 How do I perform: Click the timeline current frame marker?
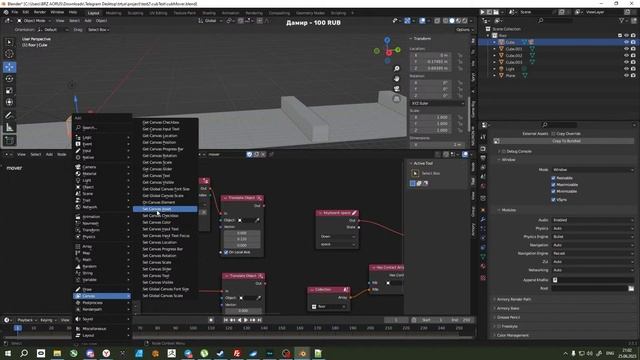[x=18, y=328]
